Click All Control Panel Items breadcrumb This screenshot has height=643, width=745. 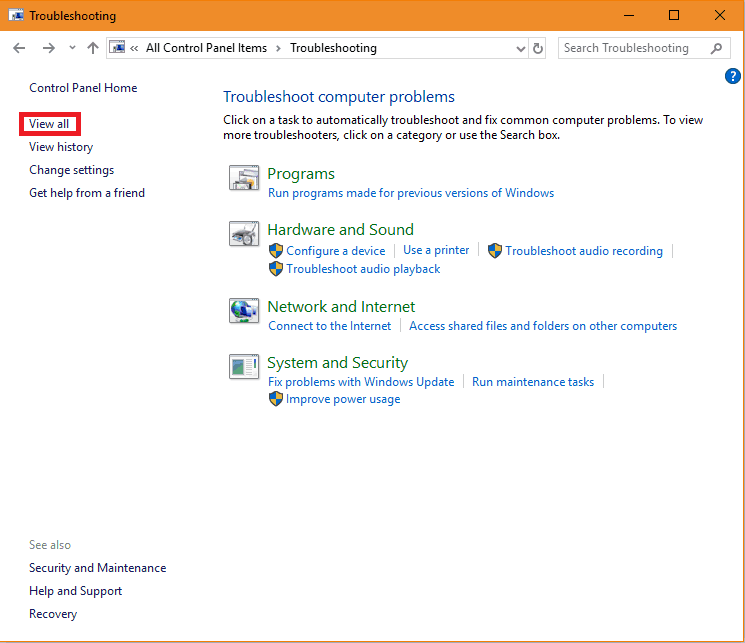point(206,48)
